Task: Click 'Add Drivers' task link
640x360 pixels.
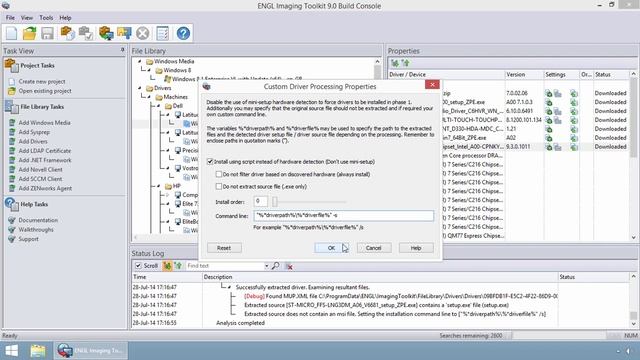Action: pyautogui.click(x=33, y=141)
